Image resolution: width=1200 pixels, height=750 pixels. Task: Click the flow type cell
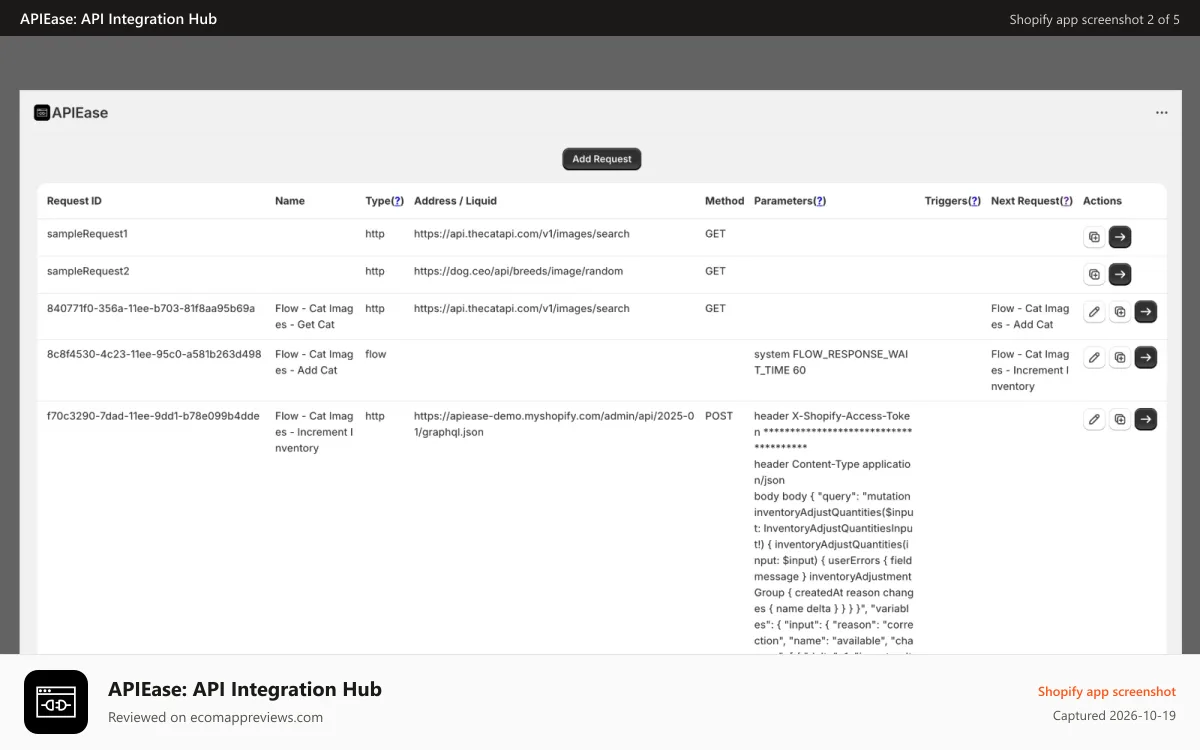point(375,354)
